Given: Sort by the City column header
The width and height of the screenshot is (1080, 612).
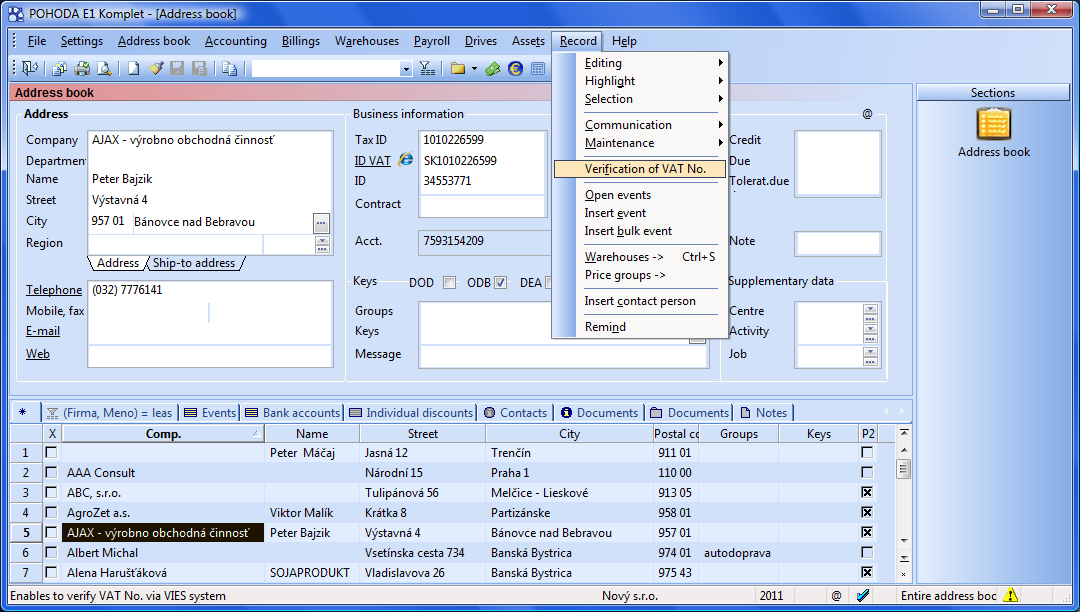Looking at the screenshot, I should coord(569,434).
